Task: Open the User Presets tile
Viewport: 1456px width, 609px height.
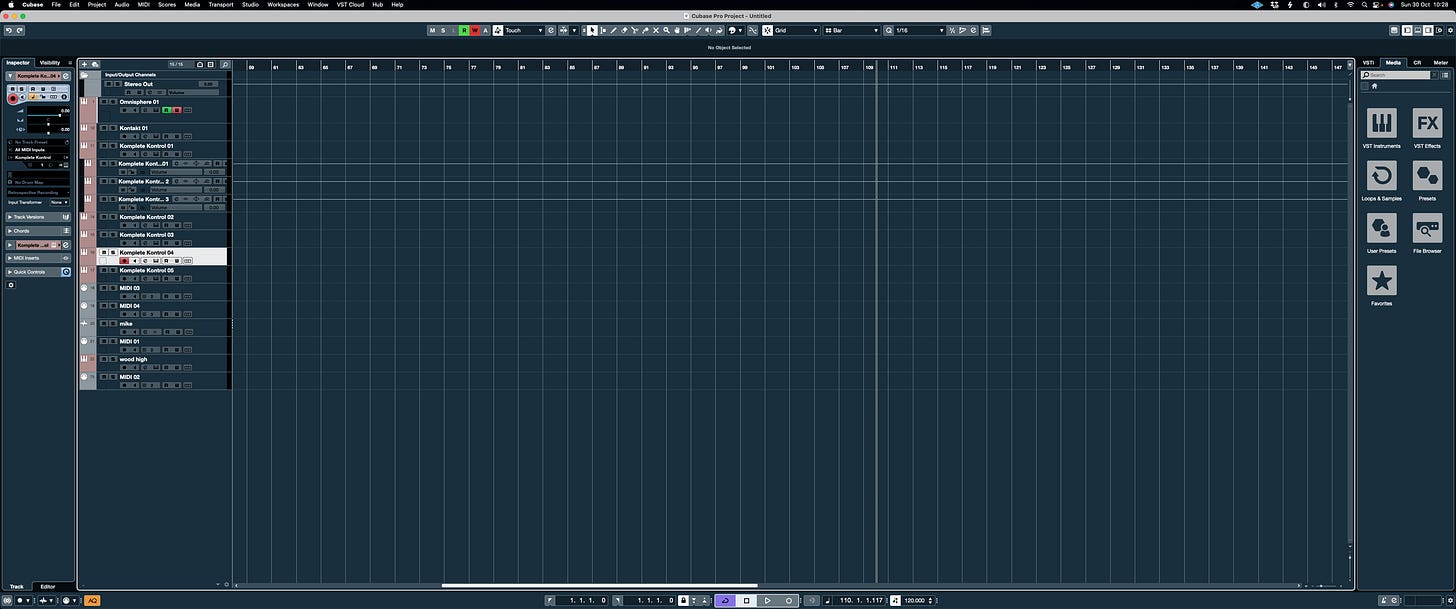Action: coord(1381,228)
